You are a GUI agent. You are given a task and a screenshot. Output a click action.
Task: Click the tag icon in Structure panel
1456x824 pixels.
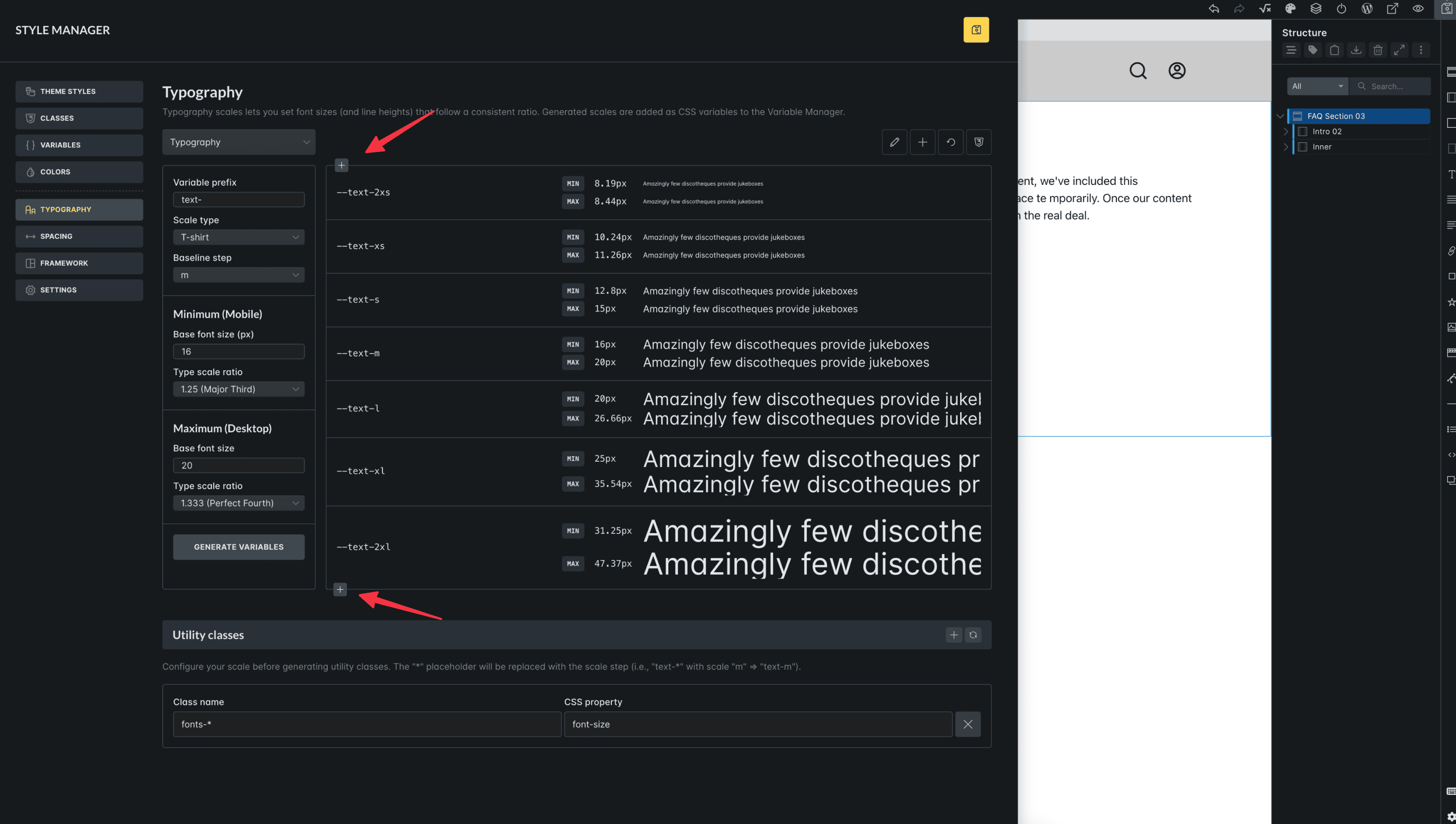point(1312,51)
